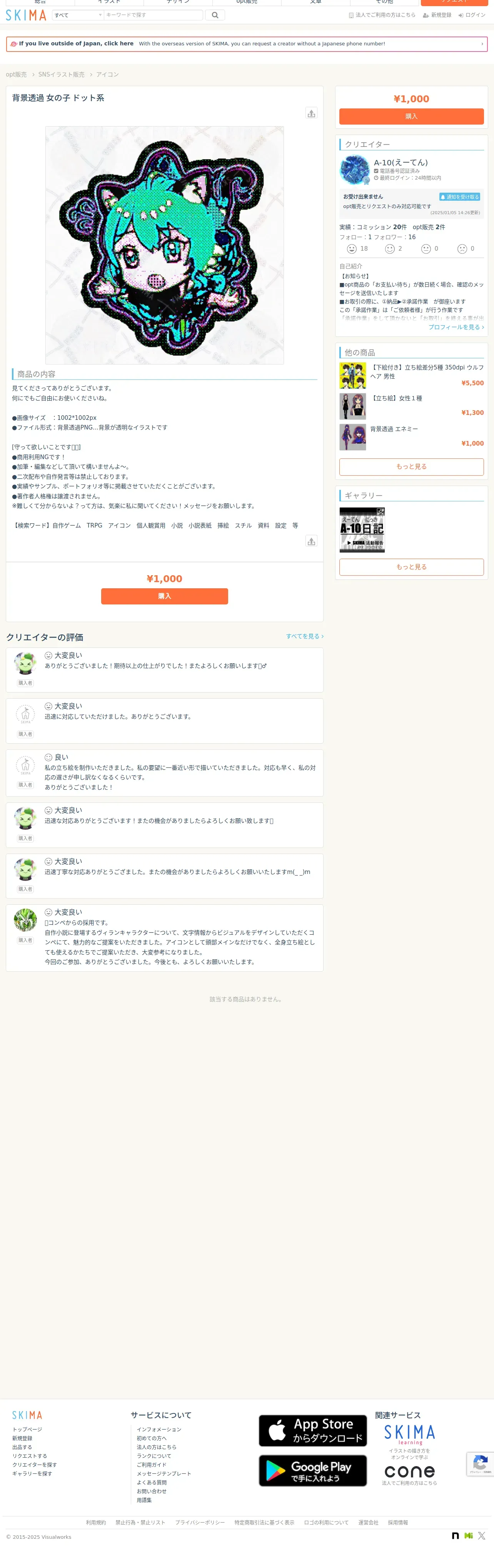Viewport: 494px width, 1568px height.
Task: Open インフォメーション footer link
Action: pos(159,1430)
